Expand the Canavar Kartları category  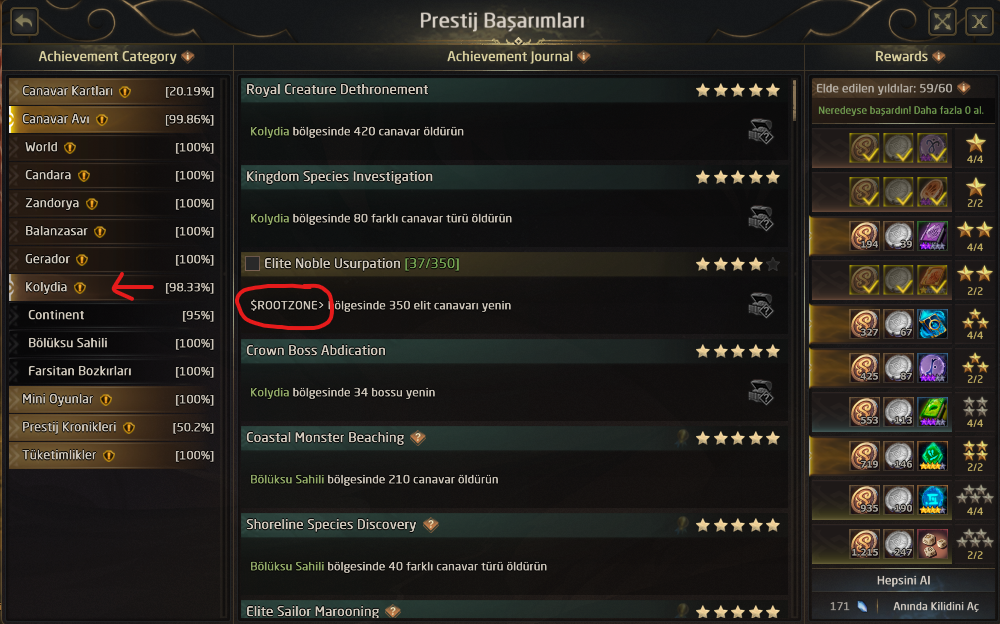point(70,91)
